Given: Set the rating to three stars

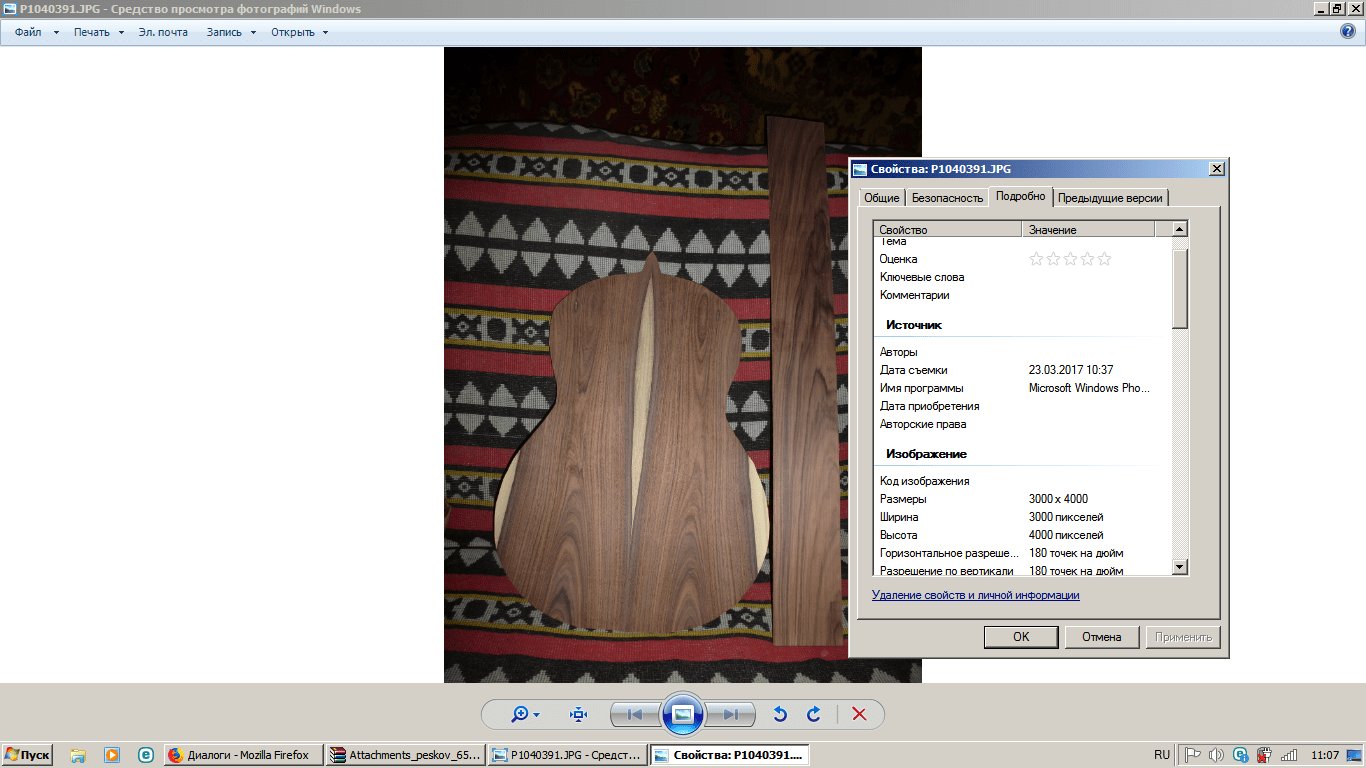Looking at the screenshot, I should click(x=1070, y=259).
